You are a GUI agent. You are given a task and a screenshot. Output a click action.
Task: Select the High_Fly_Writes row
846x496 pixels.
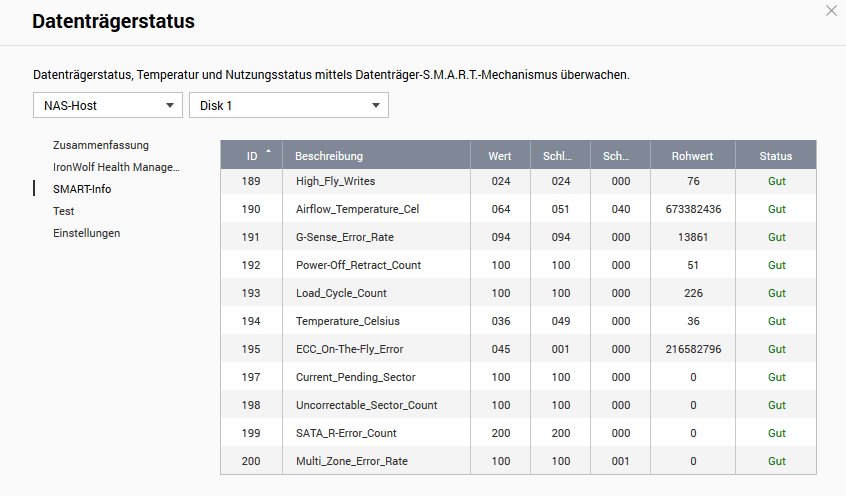pyautogui.click(x=518, y=181)
